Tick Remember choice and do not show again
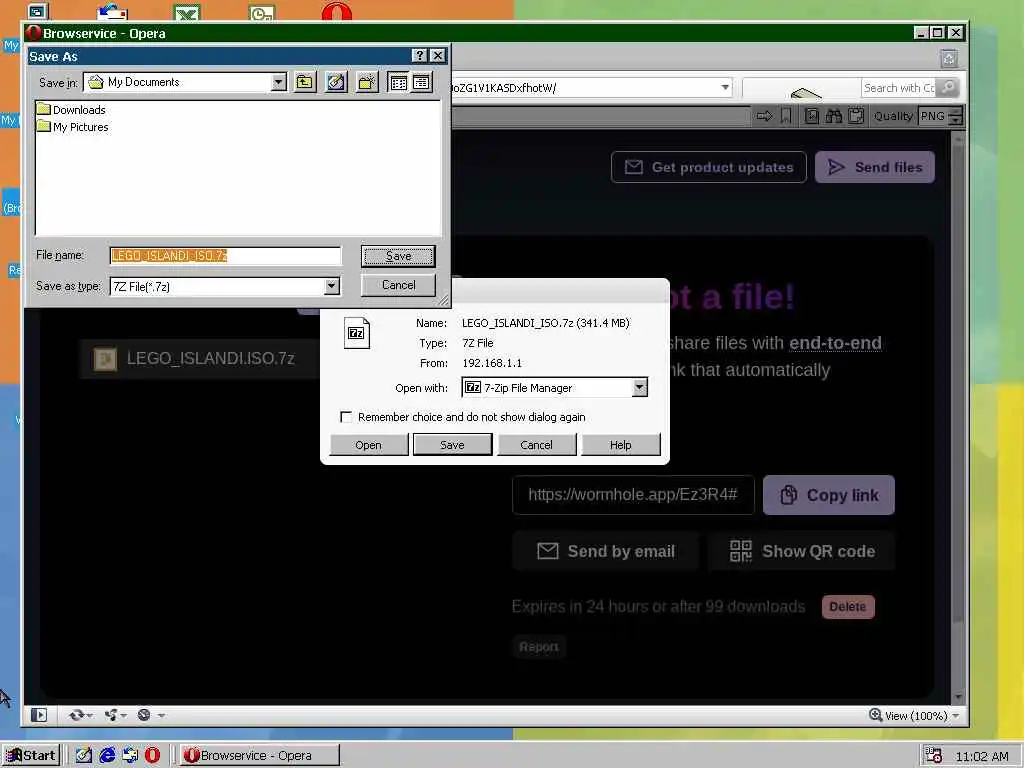This screenshot has width=1024, height=768. pos(346,417)
